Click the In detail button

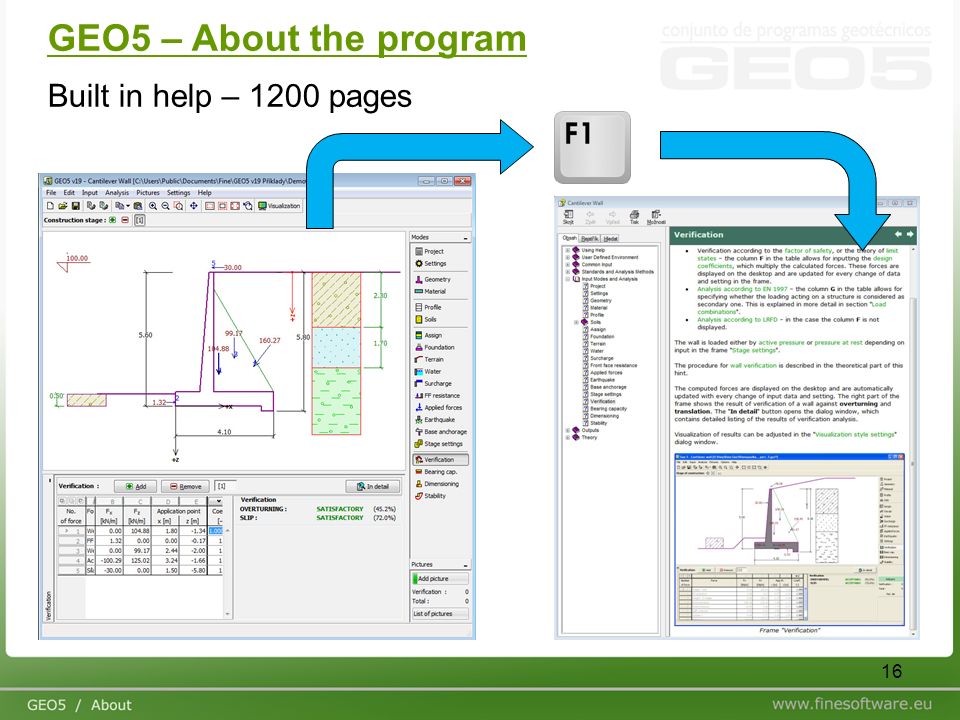(x=373, y=487)
